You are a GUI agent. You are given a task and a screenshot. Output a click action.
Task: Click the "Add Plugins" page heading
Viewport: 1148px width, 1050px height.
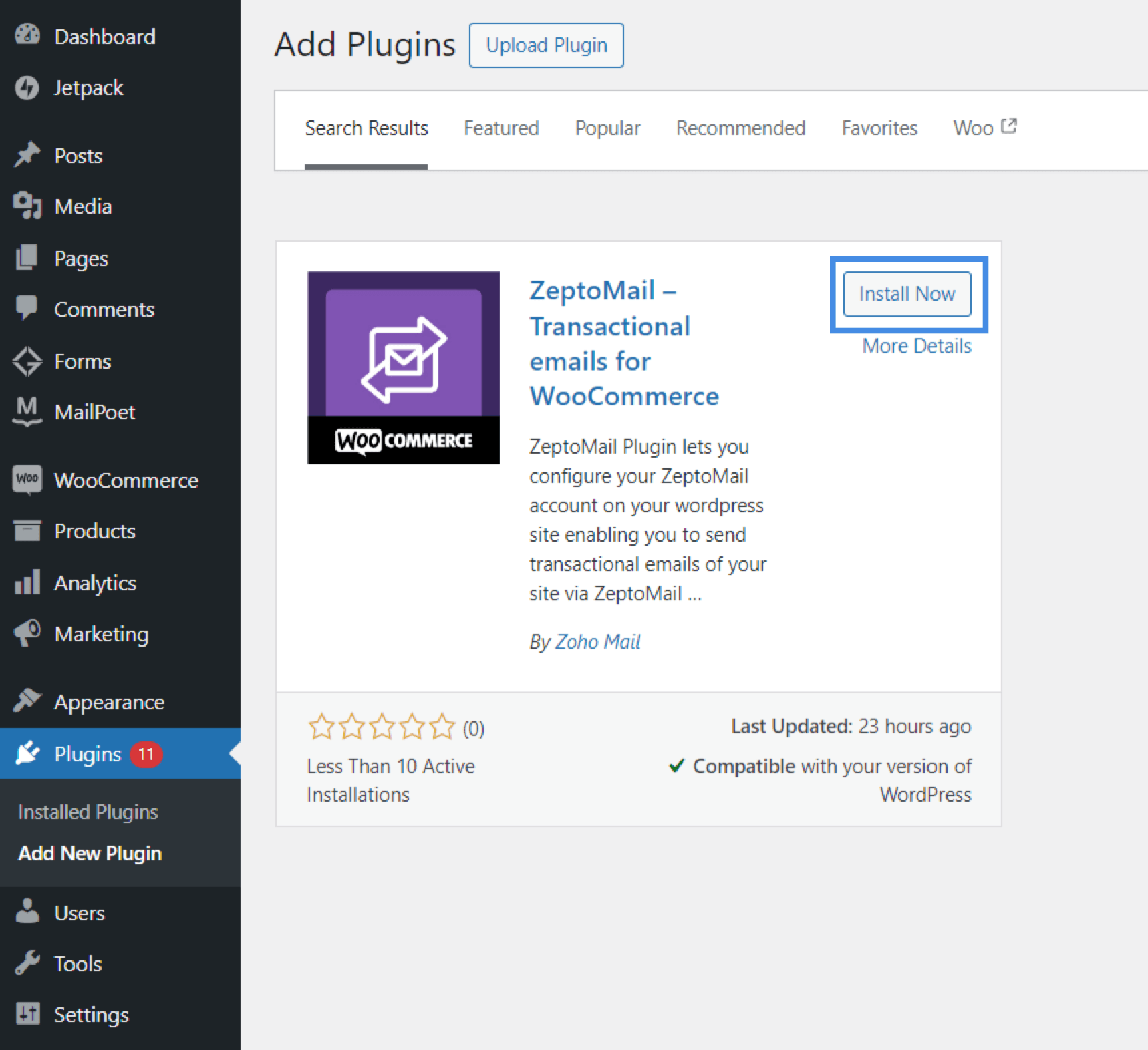(365, 45)
